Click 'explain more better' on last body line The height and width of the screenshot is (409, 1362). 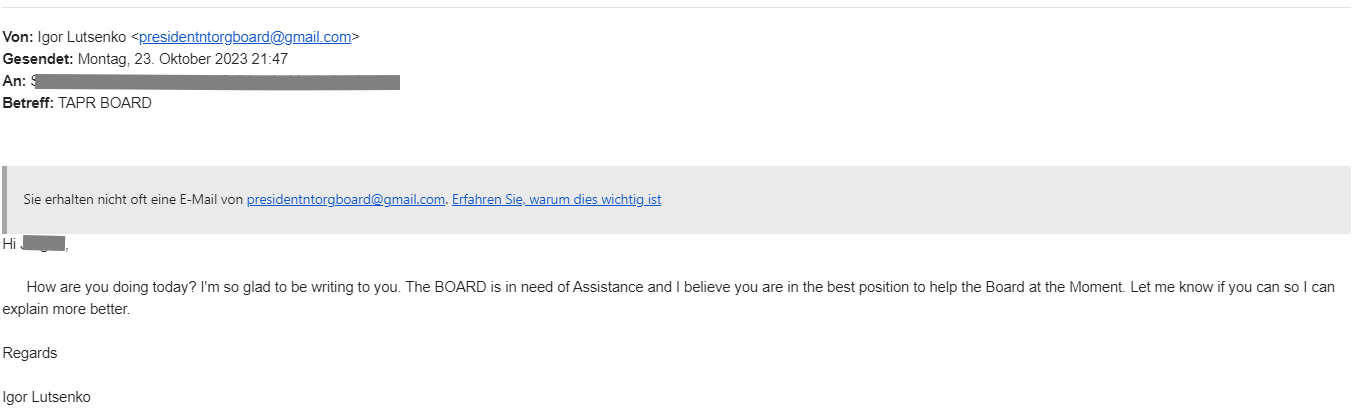[66, 309]
